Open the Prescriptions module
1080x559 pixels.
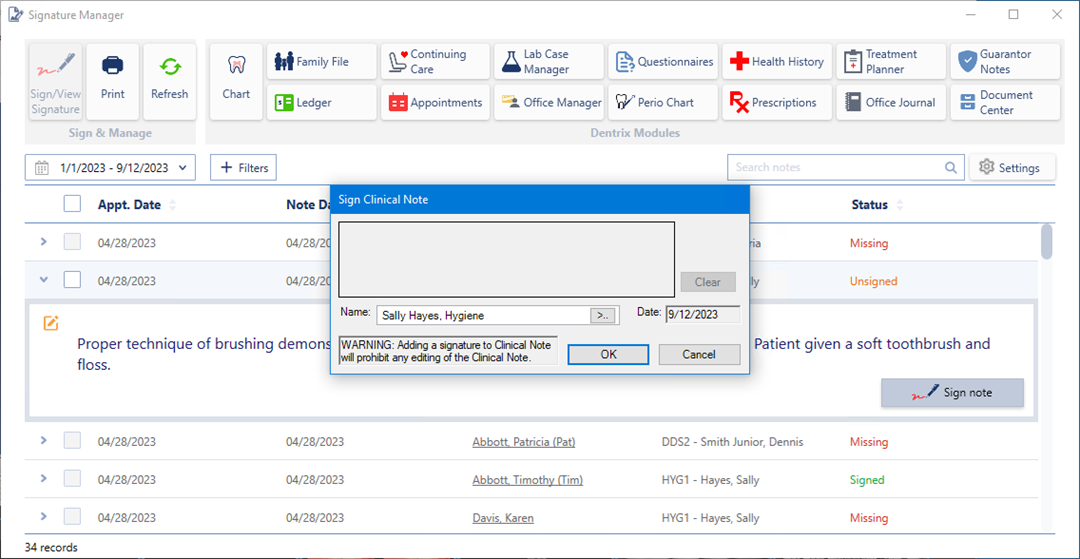[776, 102]
